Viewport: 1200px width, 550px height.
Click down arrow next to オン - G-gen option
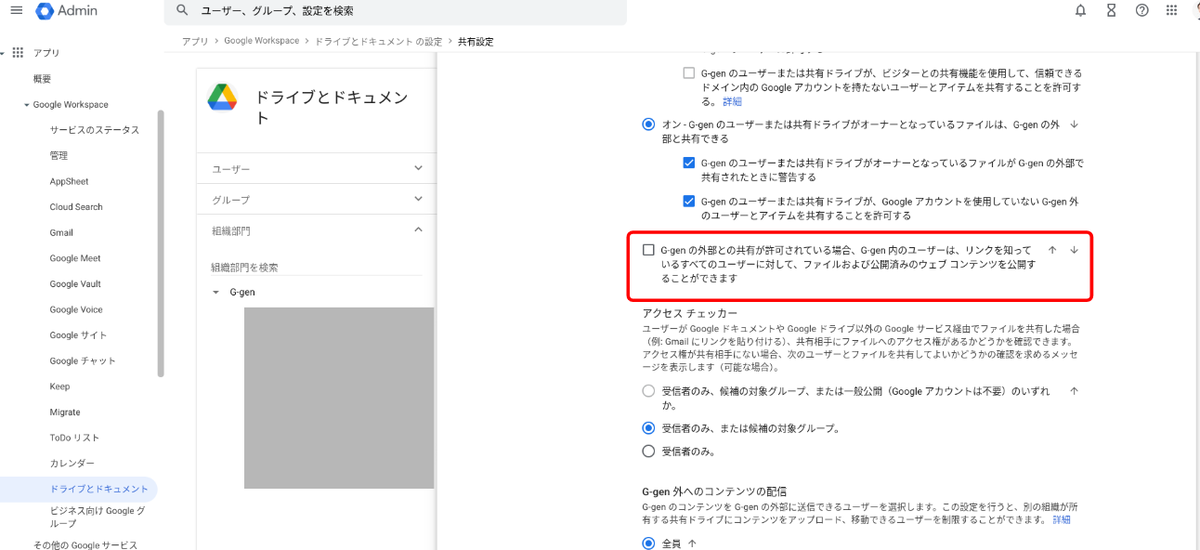click(x=1074, y=125)
